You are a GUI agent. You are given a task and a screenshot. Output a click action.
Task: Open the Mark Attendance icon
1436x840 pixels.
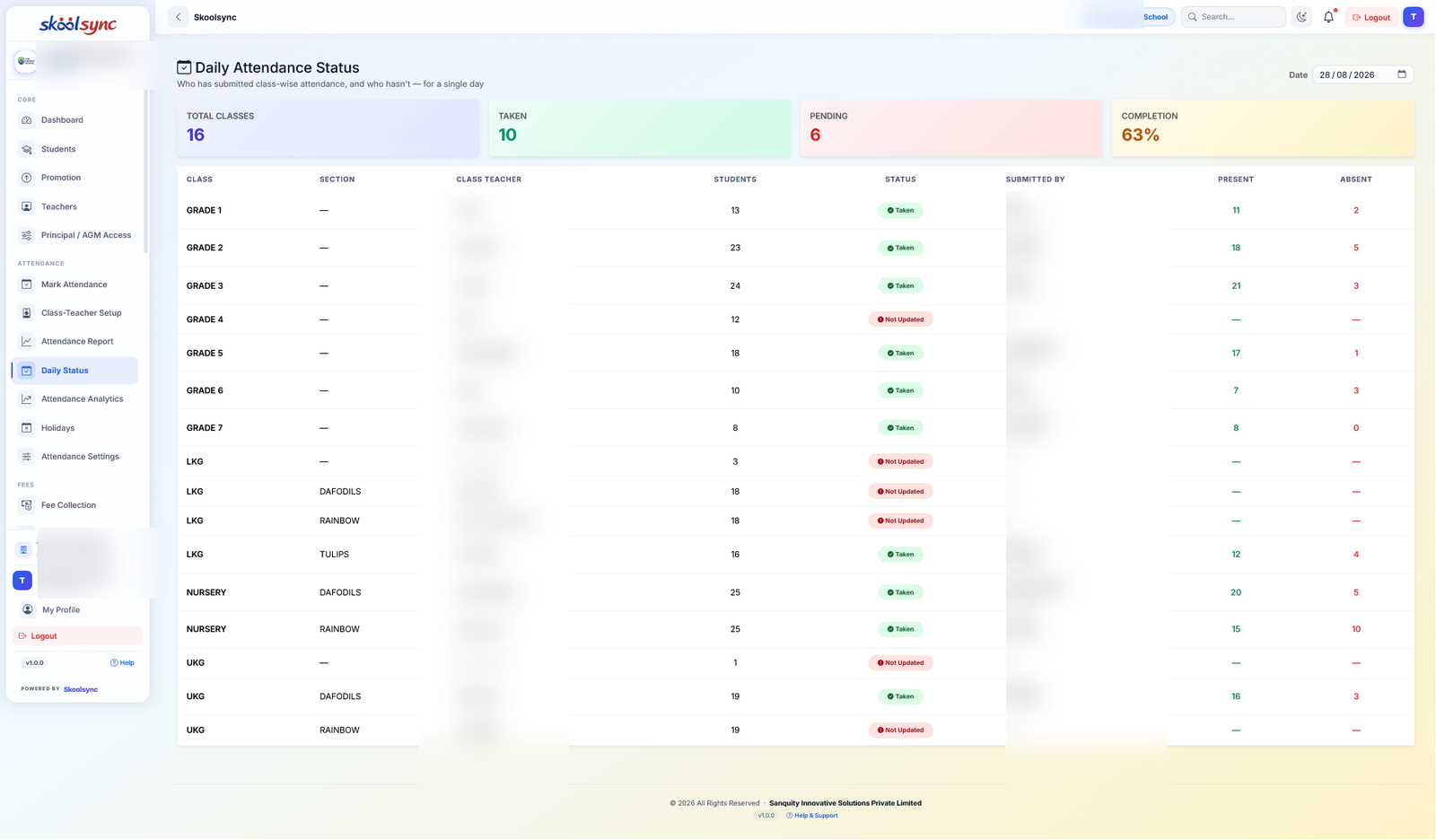[x=27, y=284]
